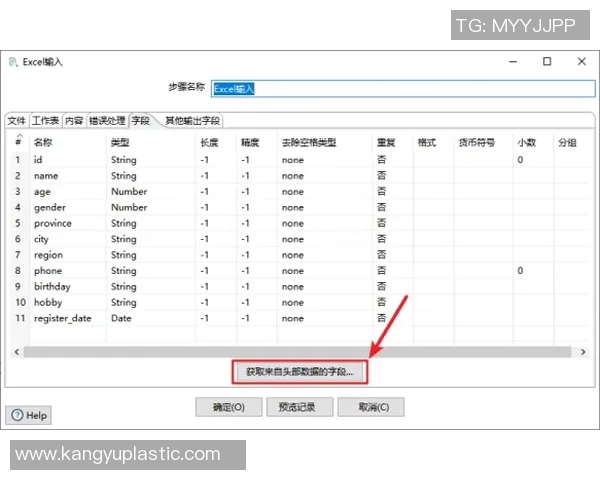600x480 pixels.
Task: Open the 文件 tab
Action: [16, 121]
